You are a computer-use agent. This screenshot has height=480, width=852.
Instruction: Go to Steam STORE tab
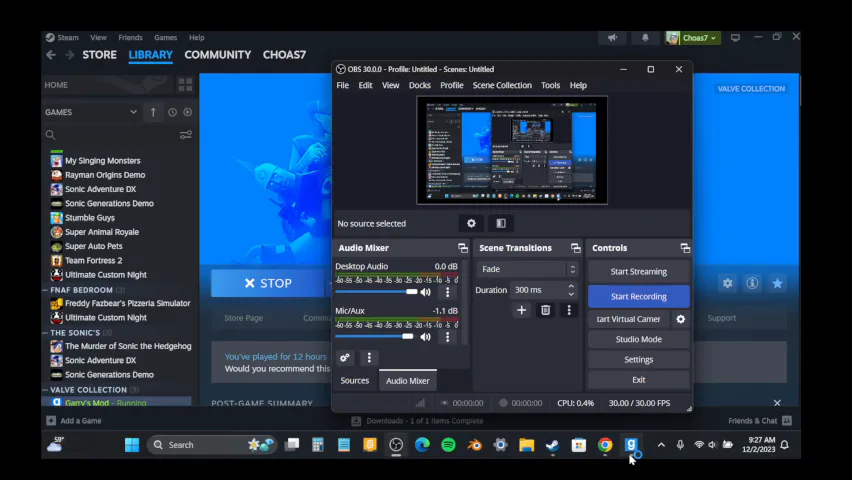click(x=99, y=55)
